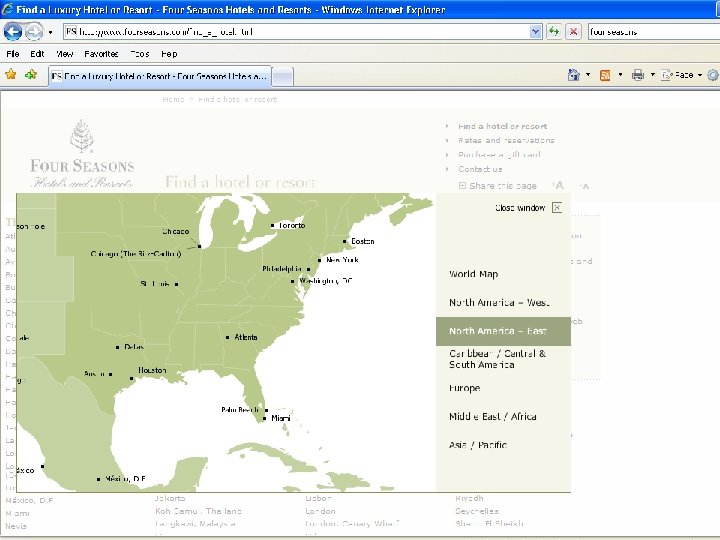Screen dimensions: 720x540
Task: Click the Close window X box
Action: click(557, 208)
